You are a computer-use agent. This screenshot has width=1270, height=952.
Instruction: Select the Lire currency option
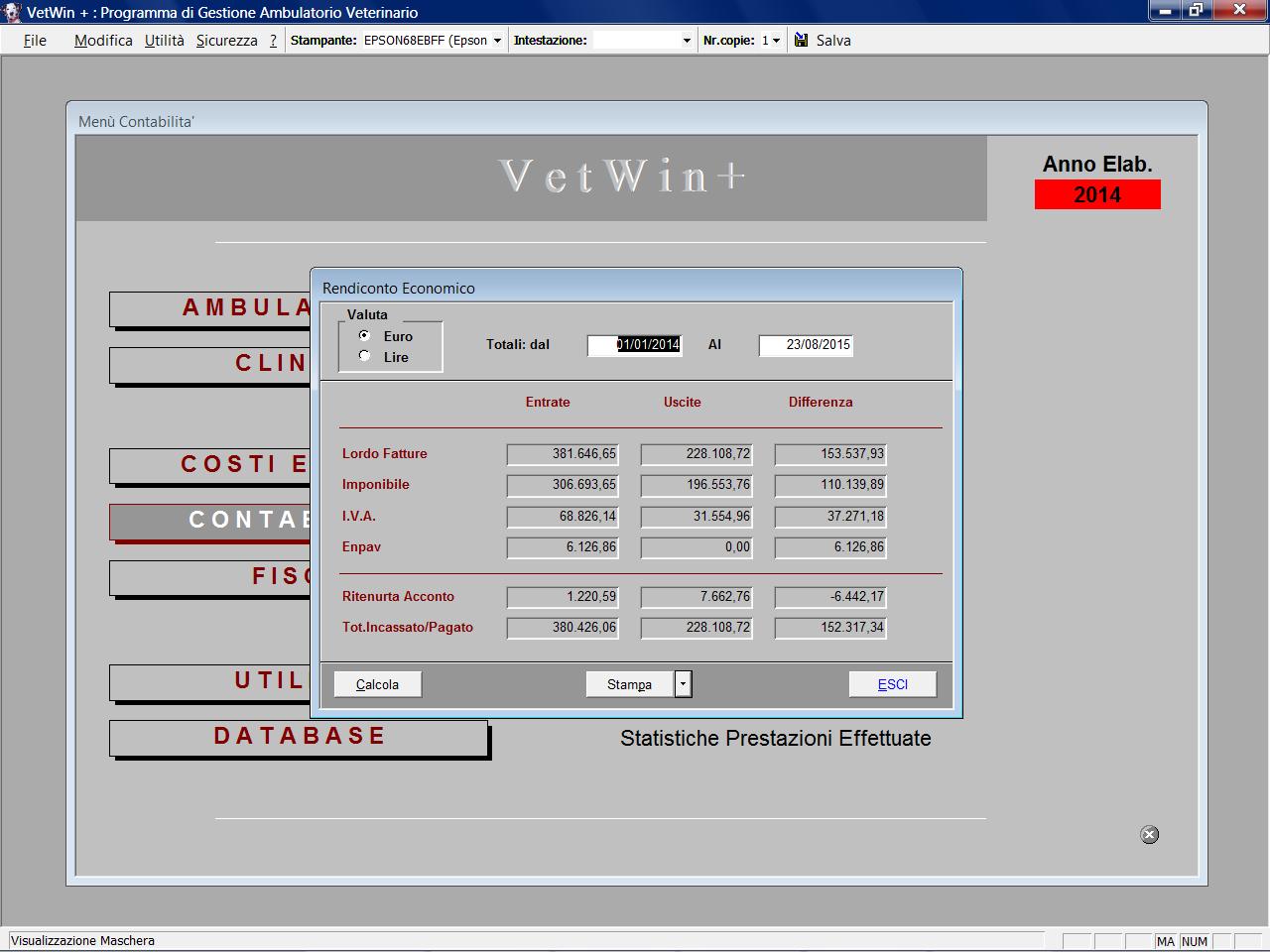click(x=364, y=356)
